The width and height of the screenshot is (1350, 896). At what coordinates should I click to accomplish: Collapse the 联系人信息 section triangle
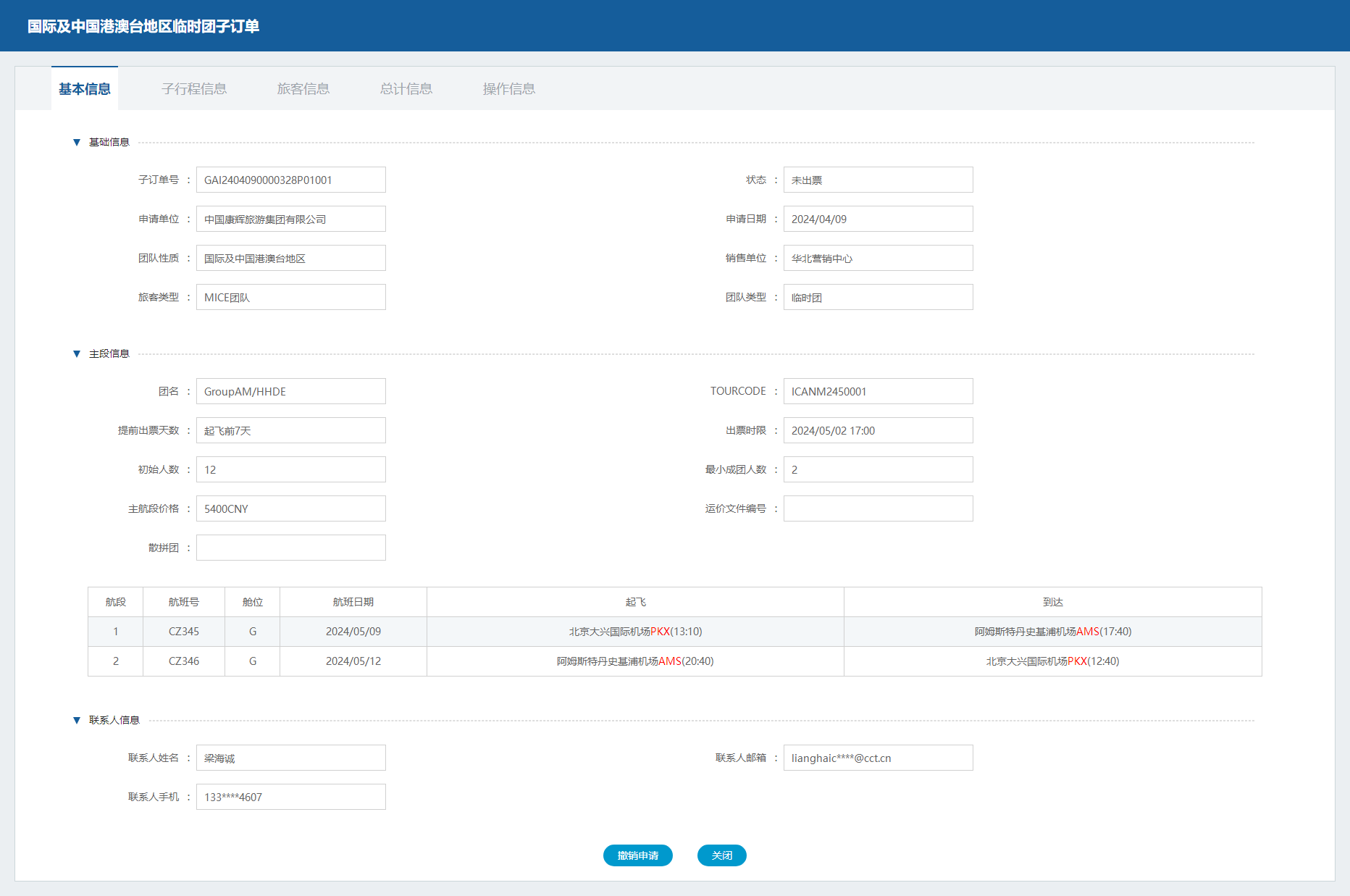tap(77, 721)
